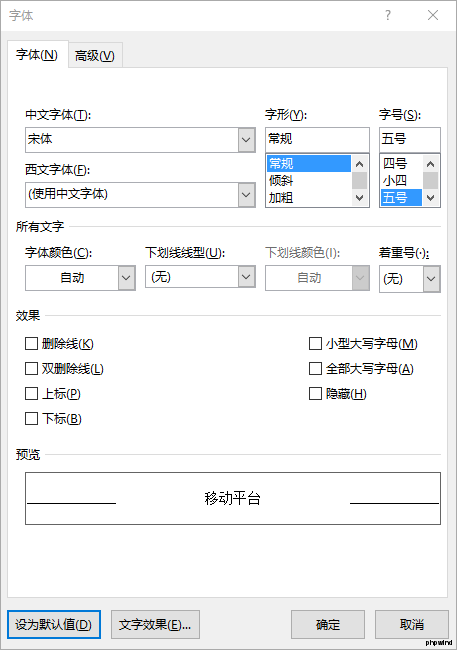The image size is (457, 650).
Task: Open the 下划线线型 dropdown
Action: 246,276
